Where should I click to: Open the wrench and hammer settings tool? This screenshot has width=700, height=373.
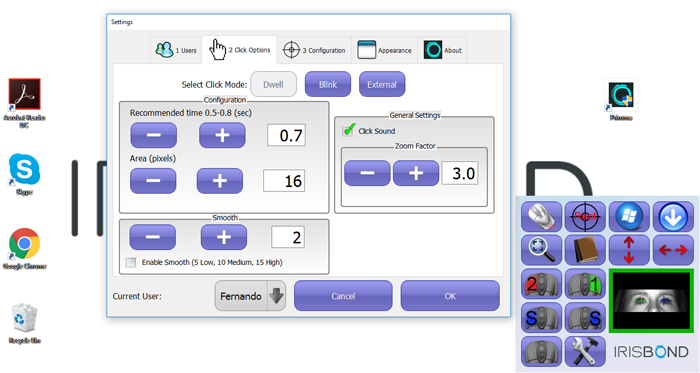click(585, 352)
